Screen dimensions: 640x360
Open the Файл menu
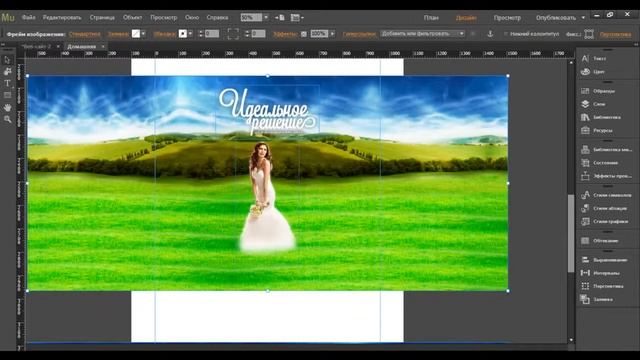click(29, 18)
